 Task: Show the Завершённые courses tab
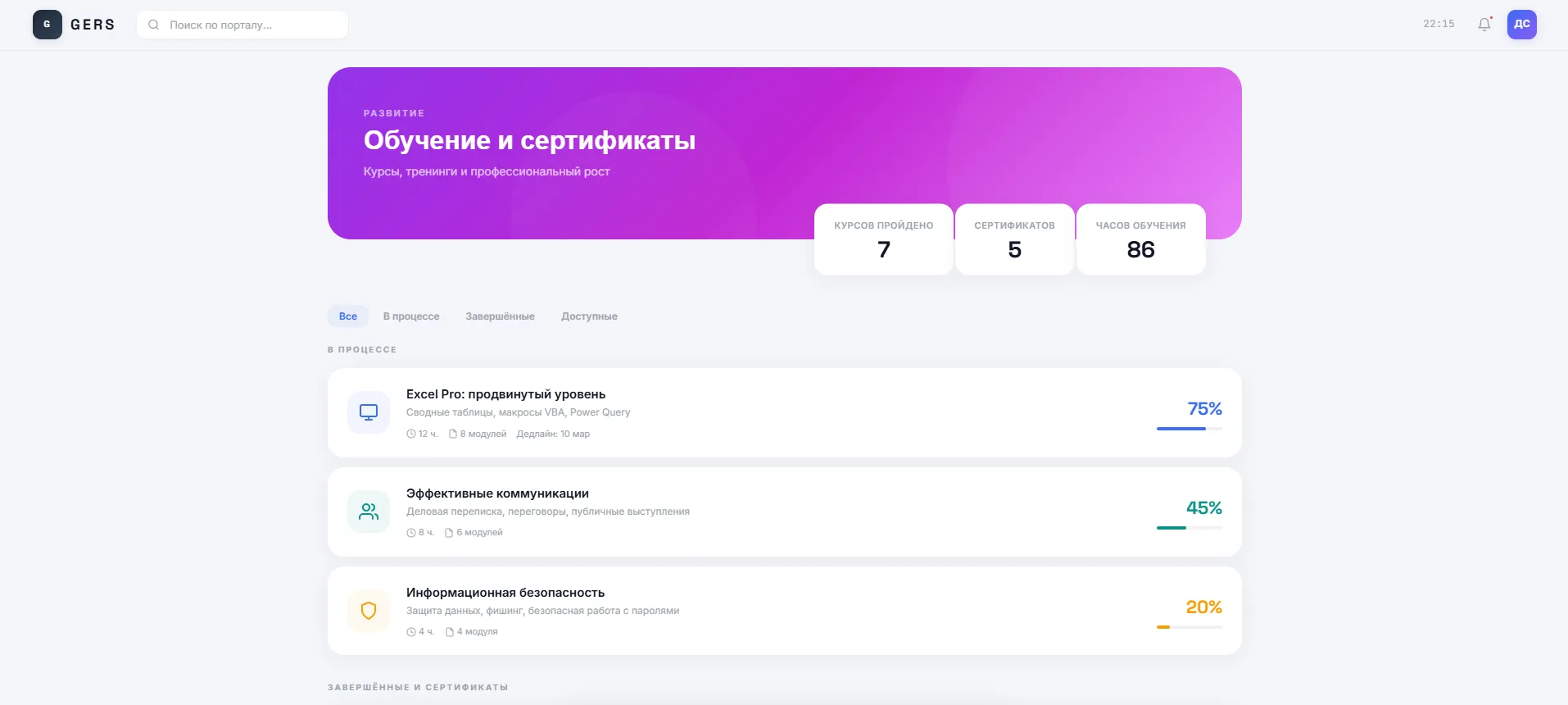(500, 316)
